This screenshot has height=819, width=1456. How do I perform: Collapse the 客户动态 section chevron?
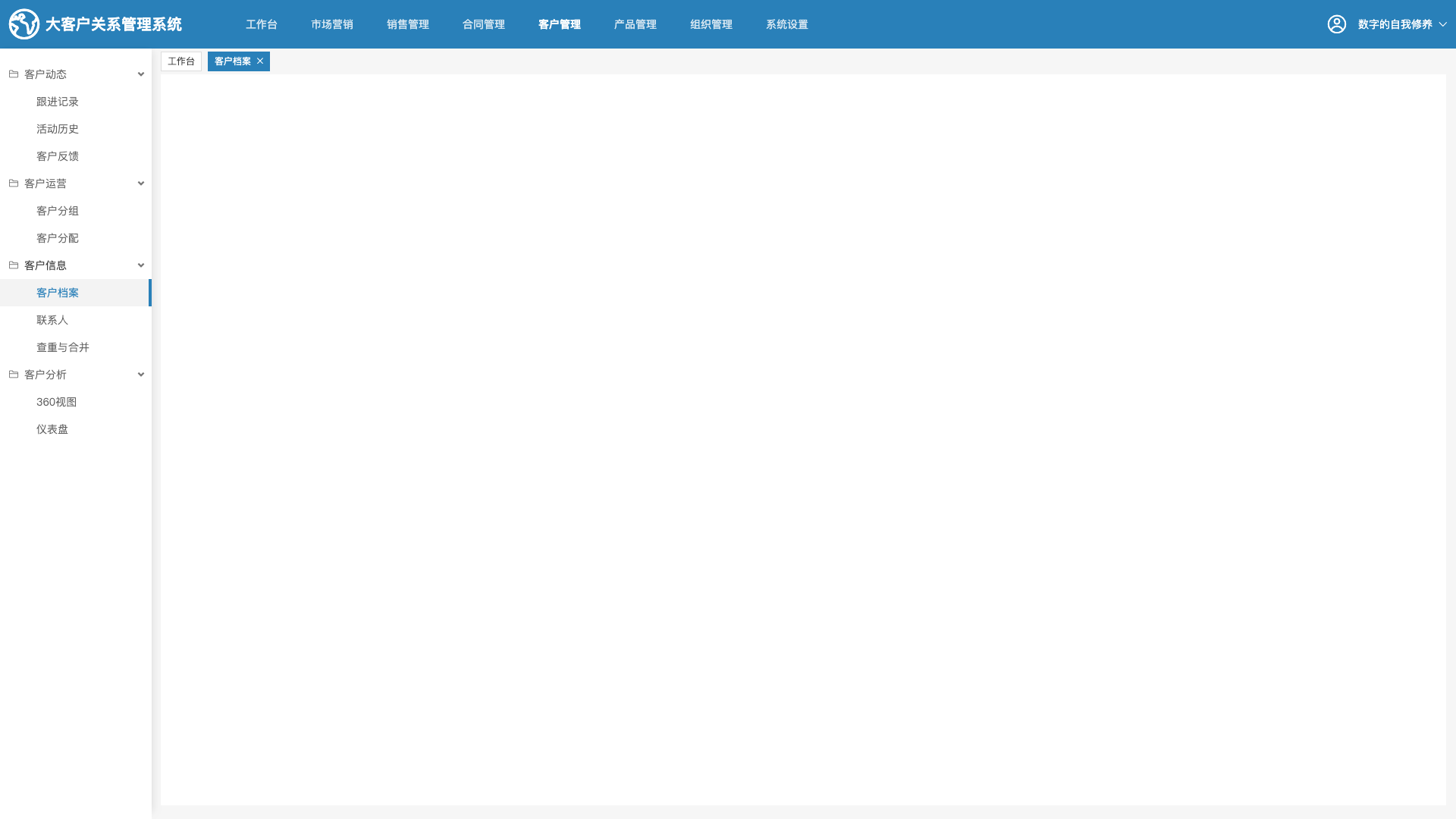click(141, 74)
